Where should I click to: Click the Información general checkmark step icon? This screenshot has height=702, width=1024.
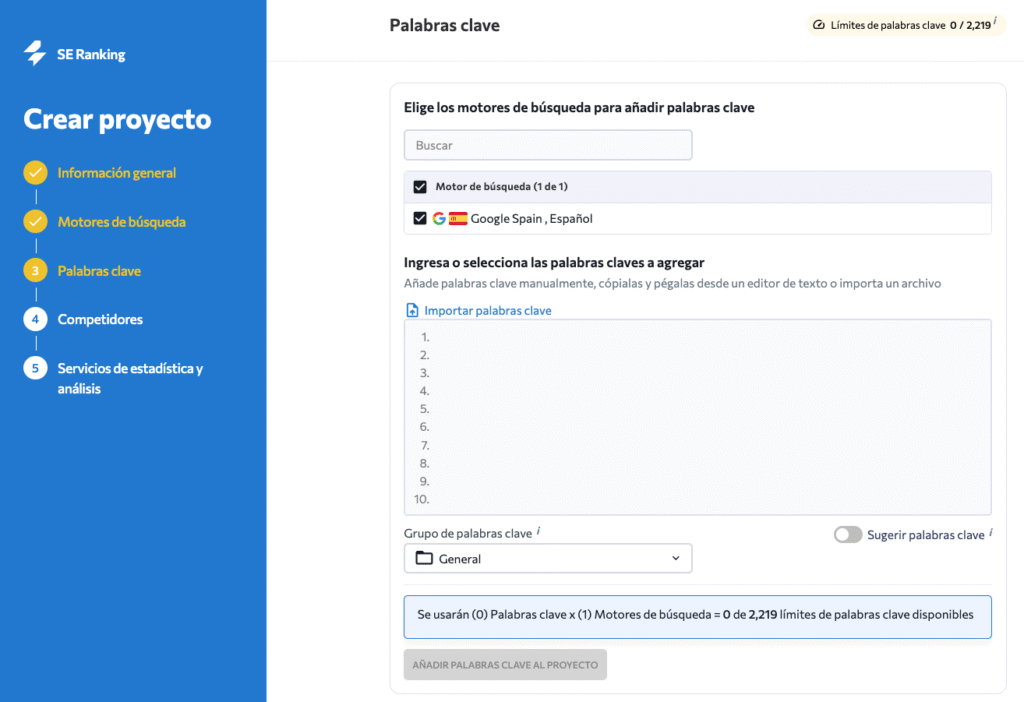pos(35,172)
